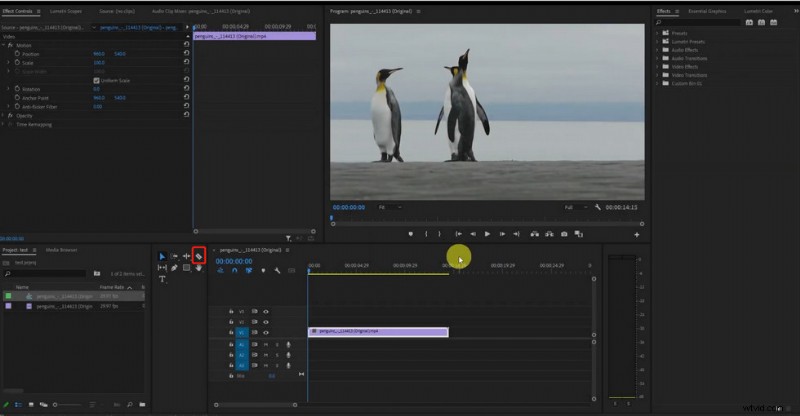Expand the Video Transitions folder
Image resolution: width=800 pixels, height=416 pixels.
[x=657, y=75]
